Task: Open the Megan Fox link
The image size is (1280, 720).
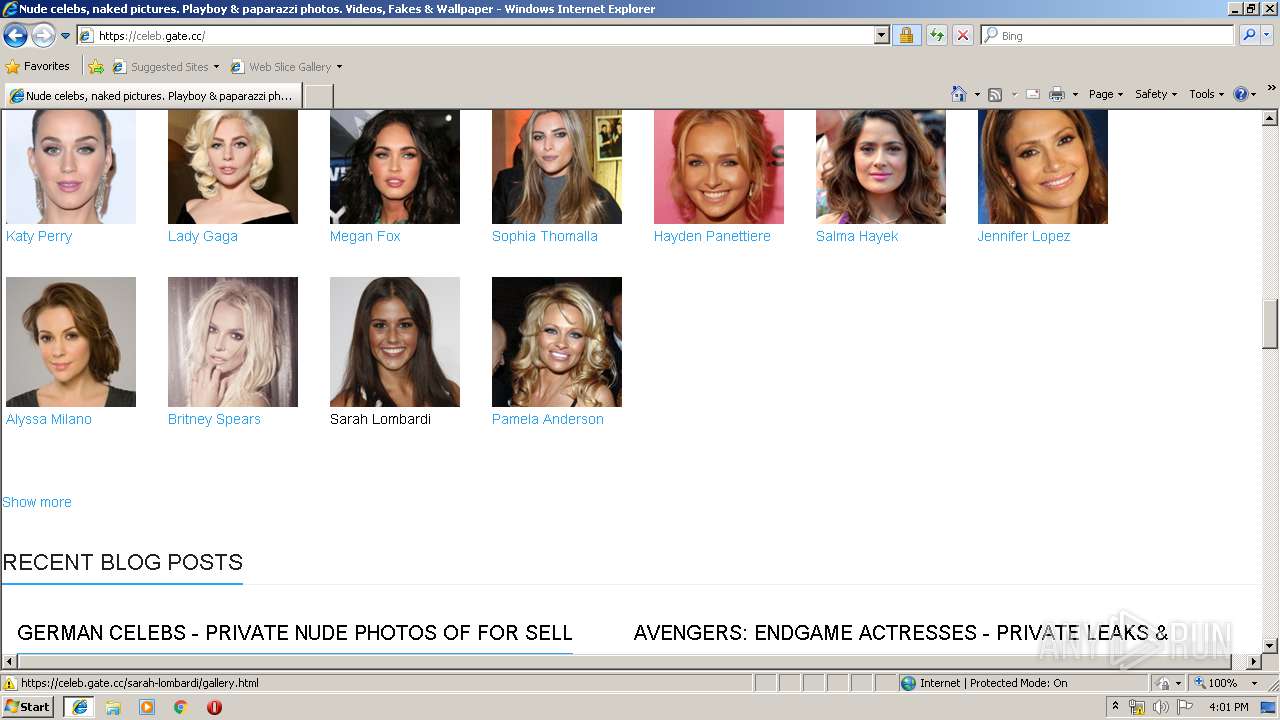Action: 365,236
